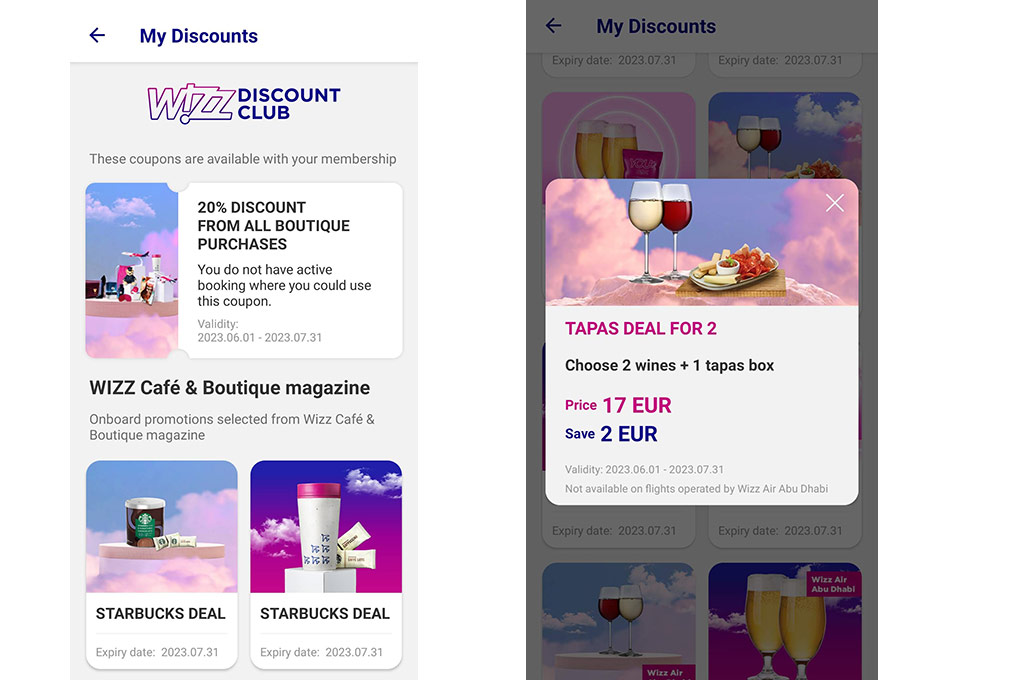Tap the WIZZ Café & Boutique magazine heading
The height and width of the screenshot is (680, 1024).
click(x=230, y=388)
